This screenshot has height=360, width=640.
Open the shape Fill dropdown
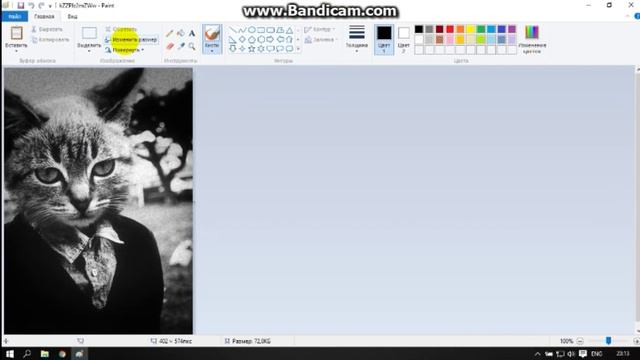point(321,40)
